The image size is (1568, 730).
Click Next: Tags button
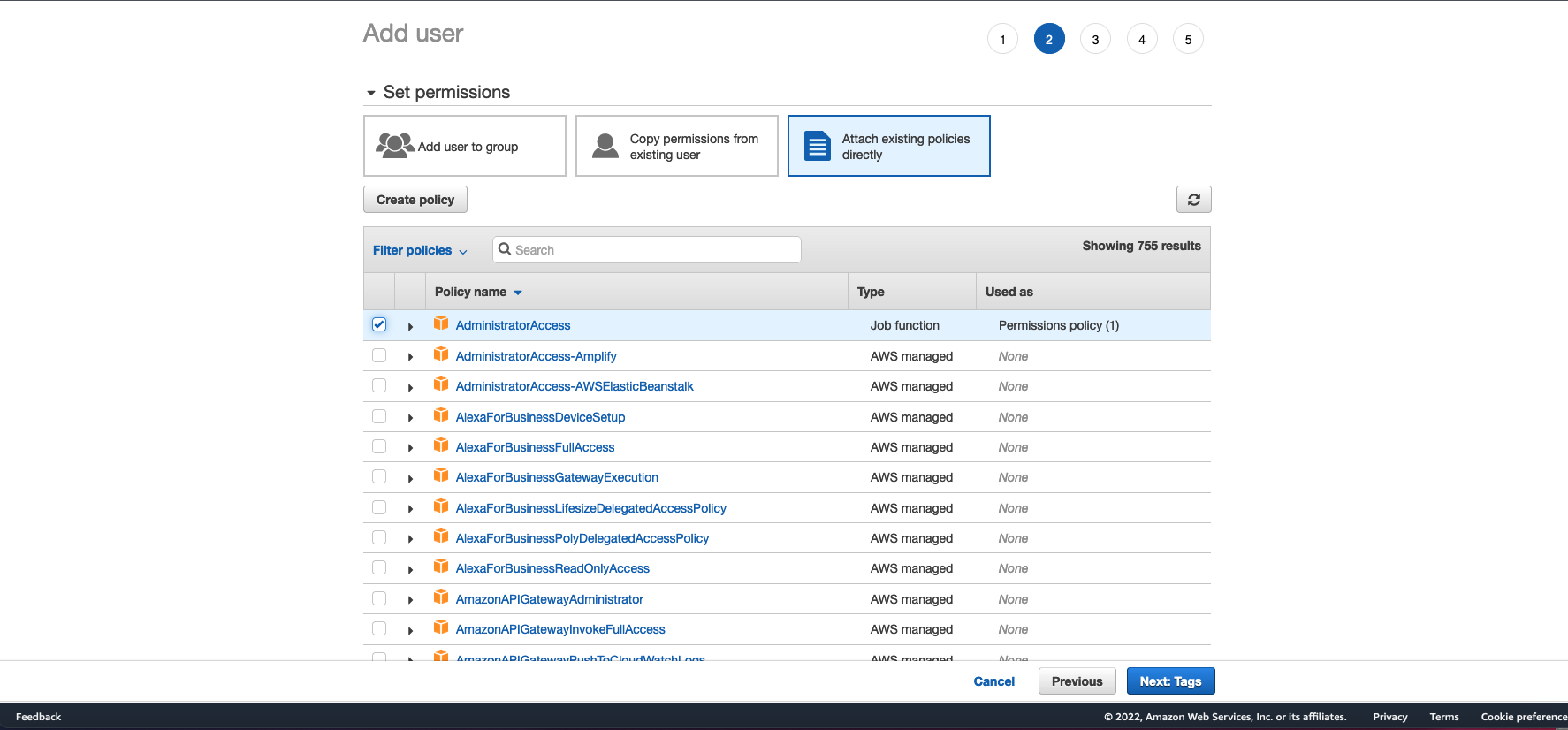[1170, 681]
